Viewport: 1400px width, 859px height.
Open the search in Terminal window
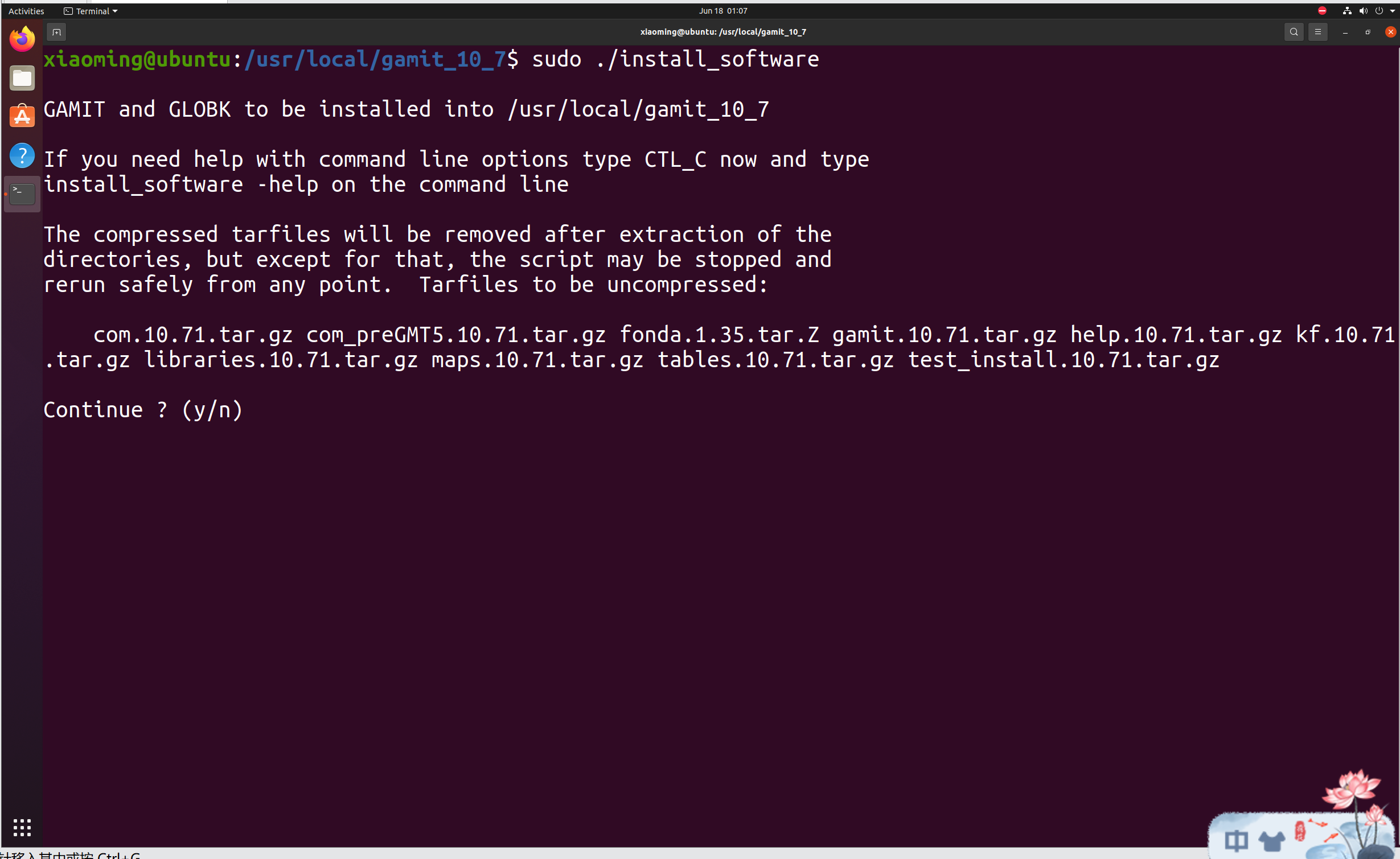pyautogui.click(x=1294, y=32)
